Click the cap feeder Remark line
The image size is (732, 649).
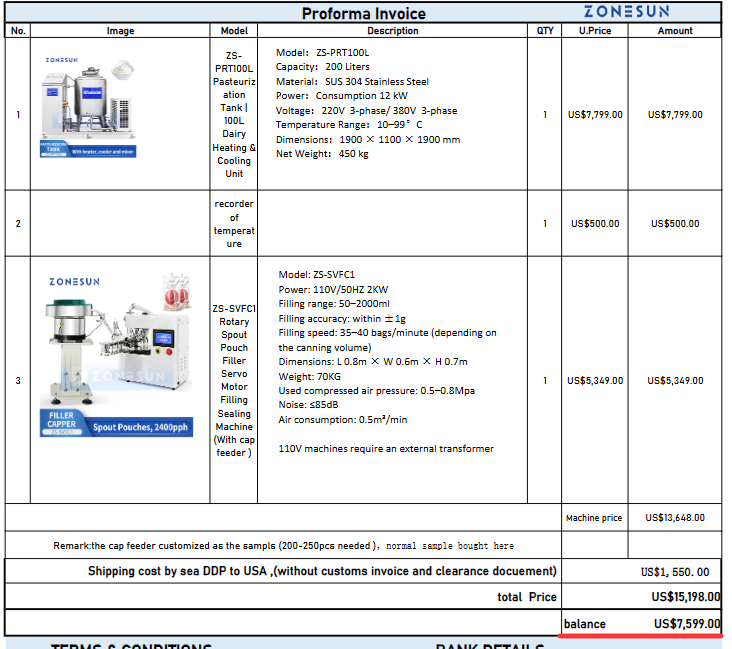[x=283, y=546]
